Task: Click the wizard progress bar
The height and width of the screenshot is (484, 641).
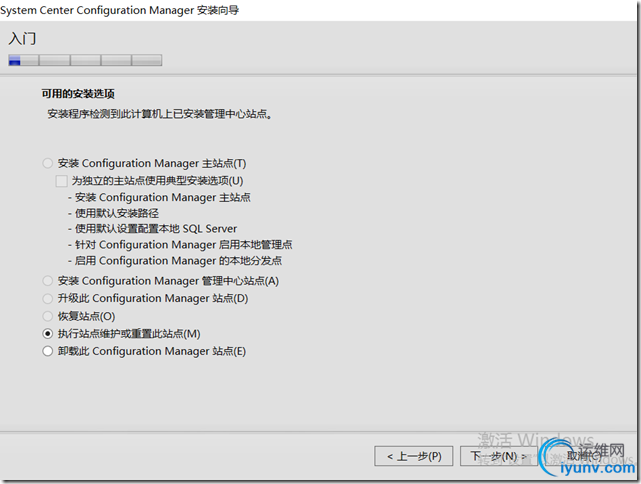Action: click(x=85, y=60)
